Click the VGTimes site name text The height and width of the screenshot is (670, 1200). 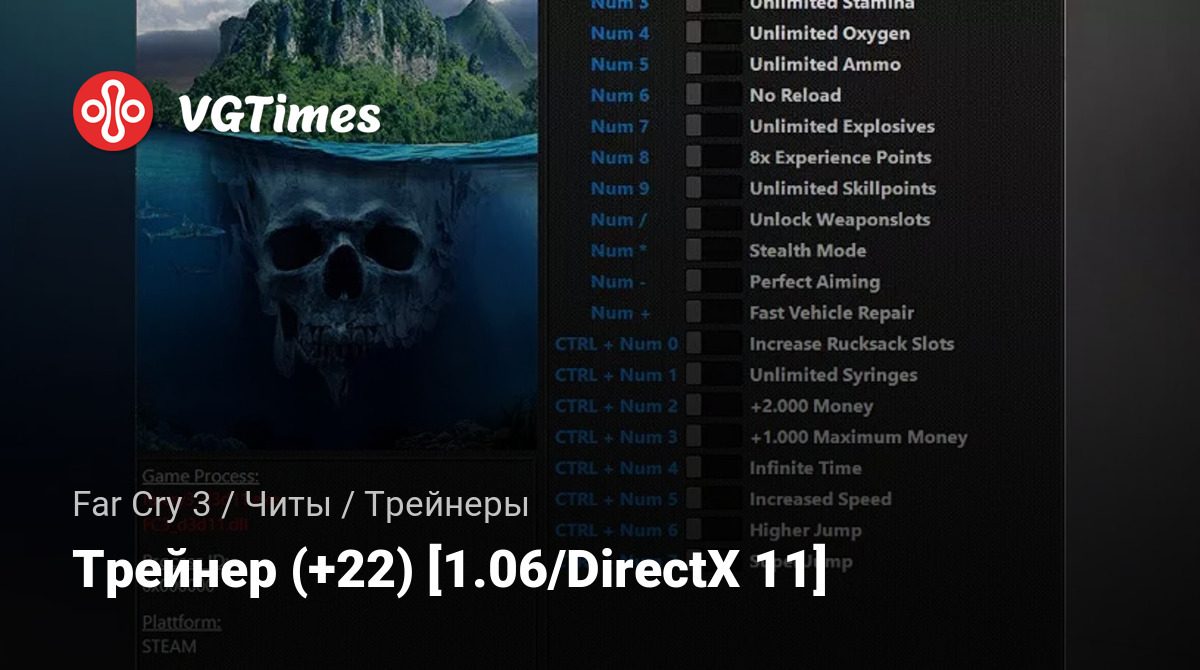(279, 114)
